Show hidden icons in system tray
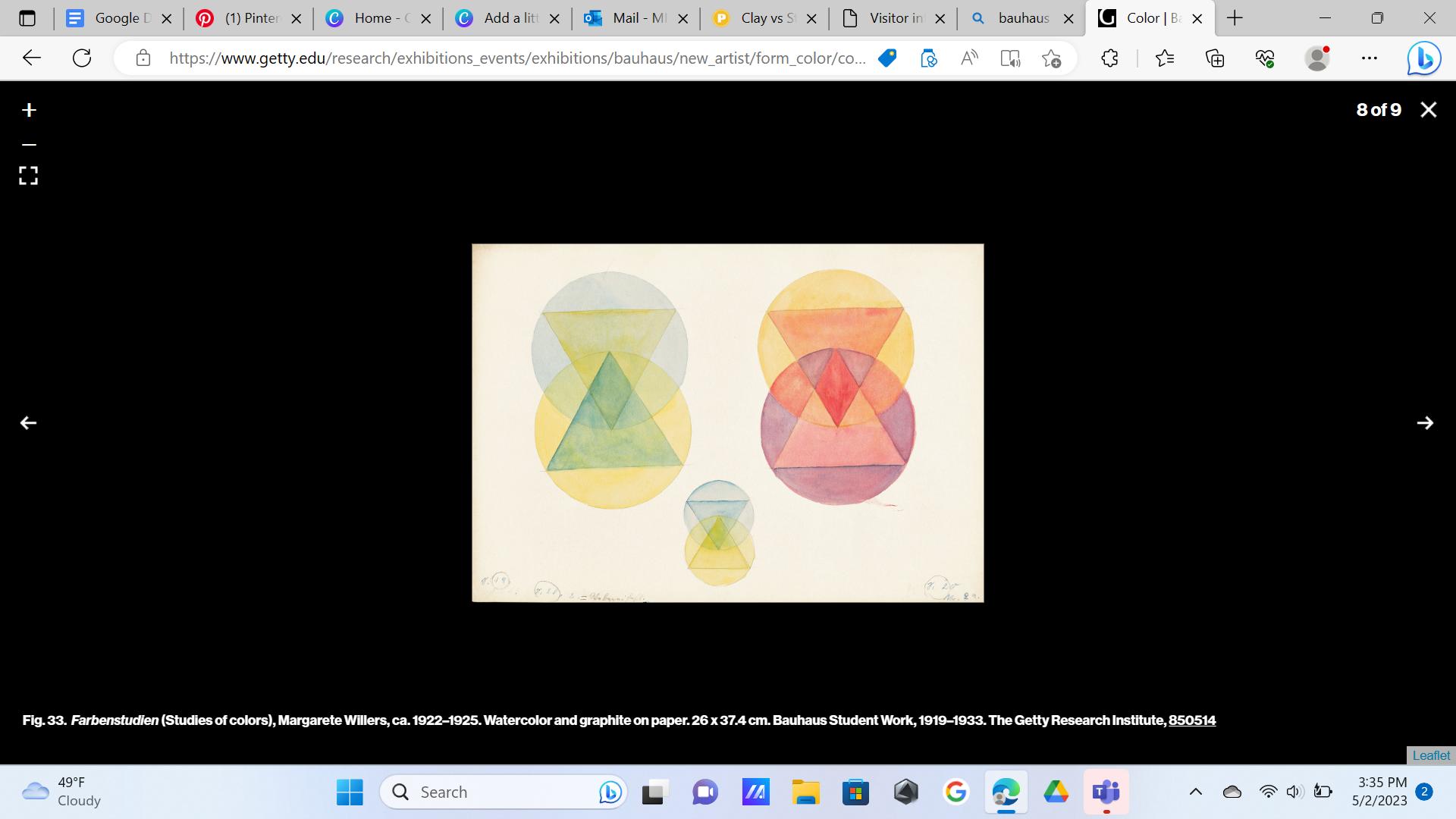Image resolution: width=1456 pixels, height=819 pixels. coord(1195,792)
